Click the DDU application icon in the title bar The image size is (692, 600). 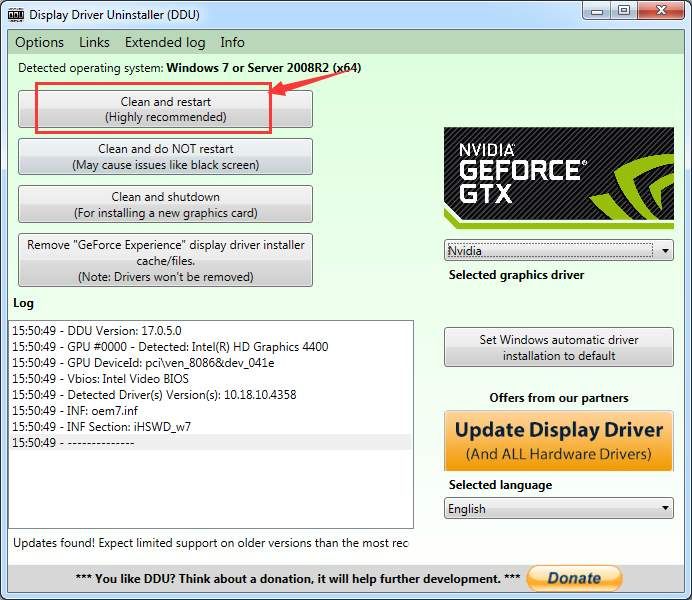[x=15, y=14]
